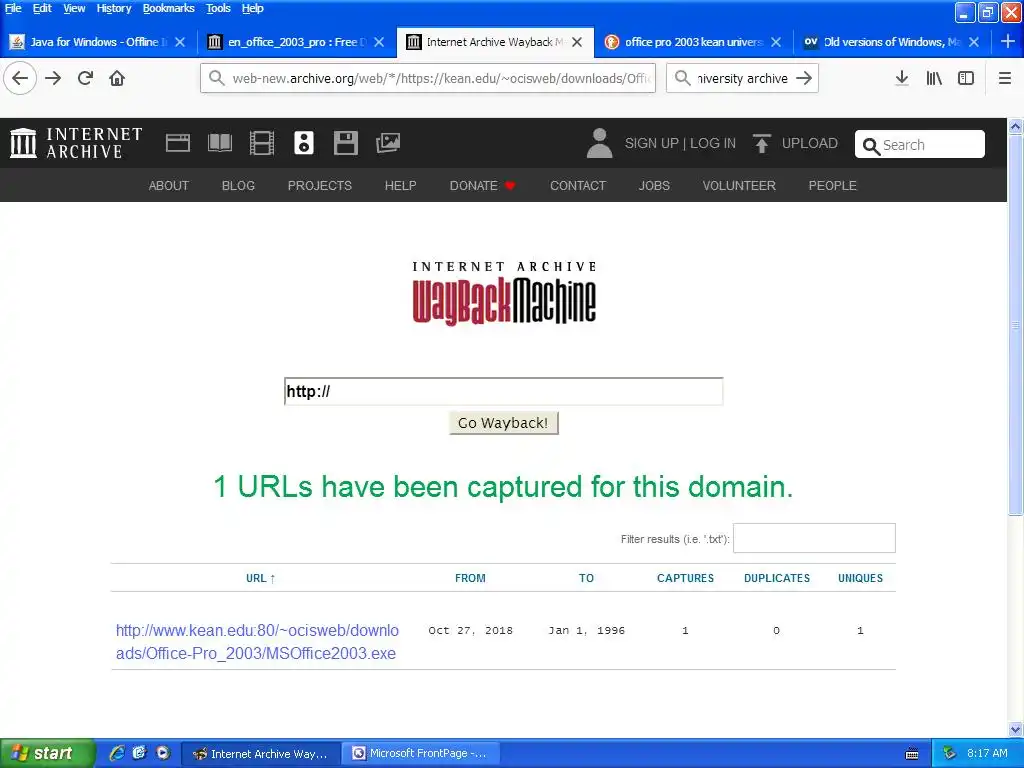The image size is (1024, 768).
Task: Sort results by UNIQUES column
Action: pyautogui.click(x=860, y=578)
